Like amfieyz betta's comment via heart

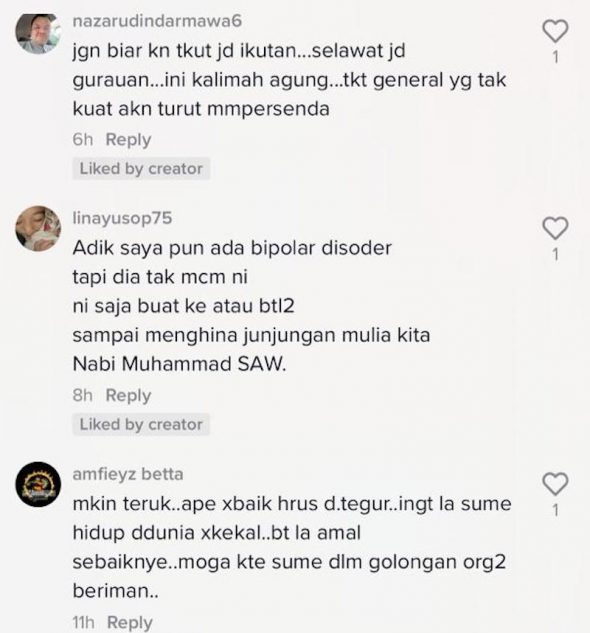coord(555,484)
